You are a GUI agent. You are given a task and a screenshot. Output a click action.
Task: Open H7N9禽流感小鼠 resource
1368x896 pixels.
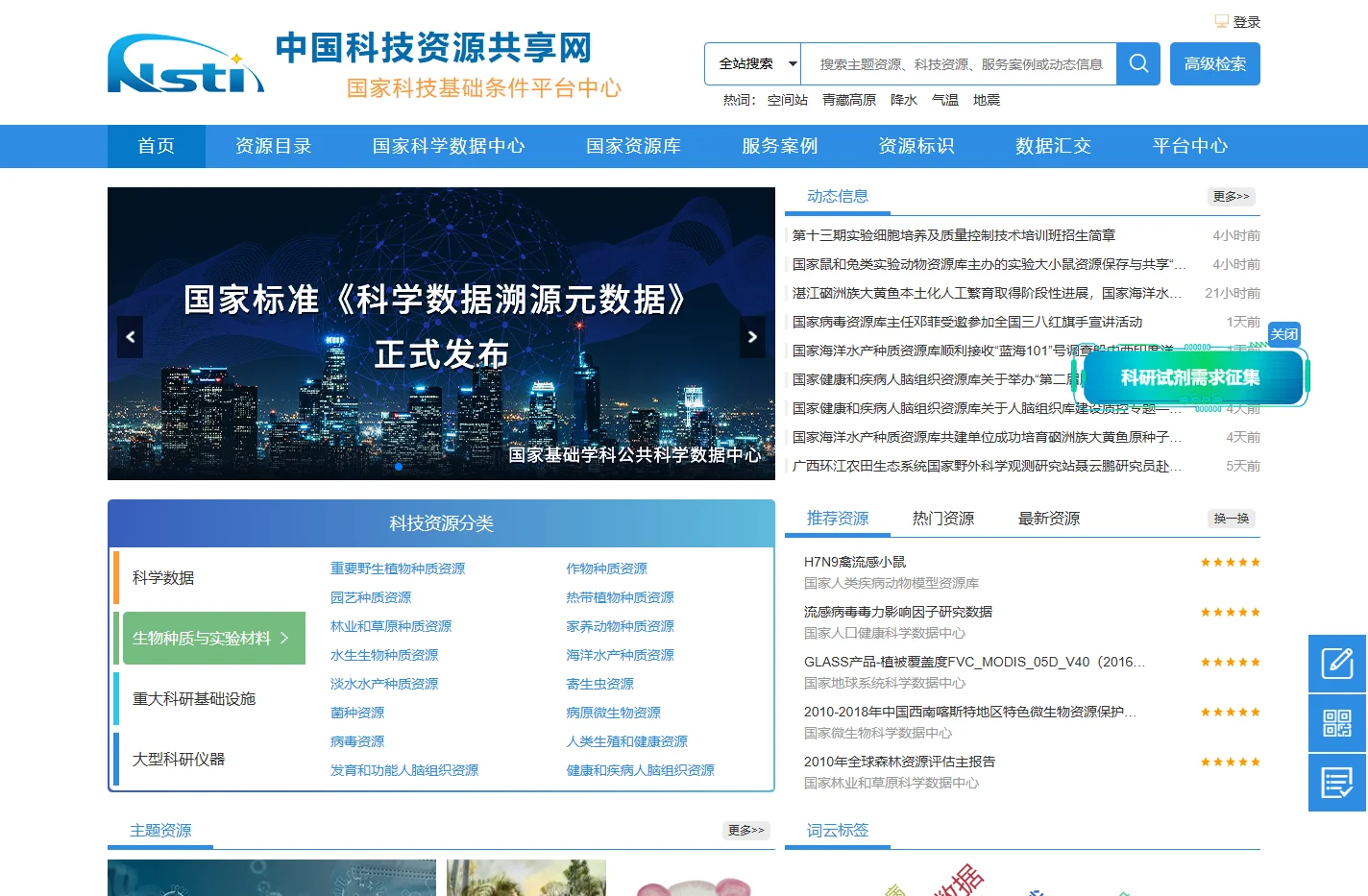click(855, 562)
